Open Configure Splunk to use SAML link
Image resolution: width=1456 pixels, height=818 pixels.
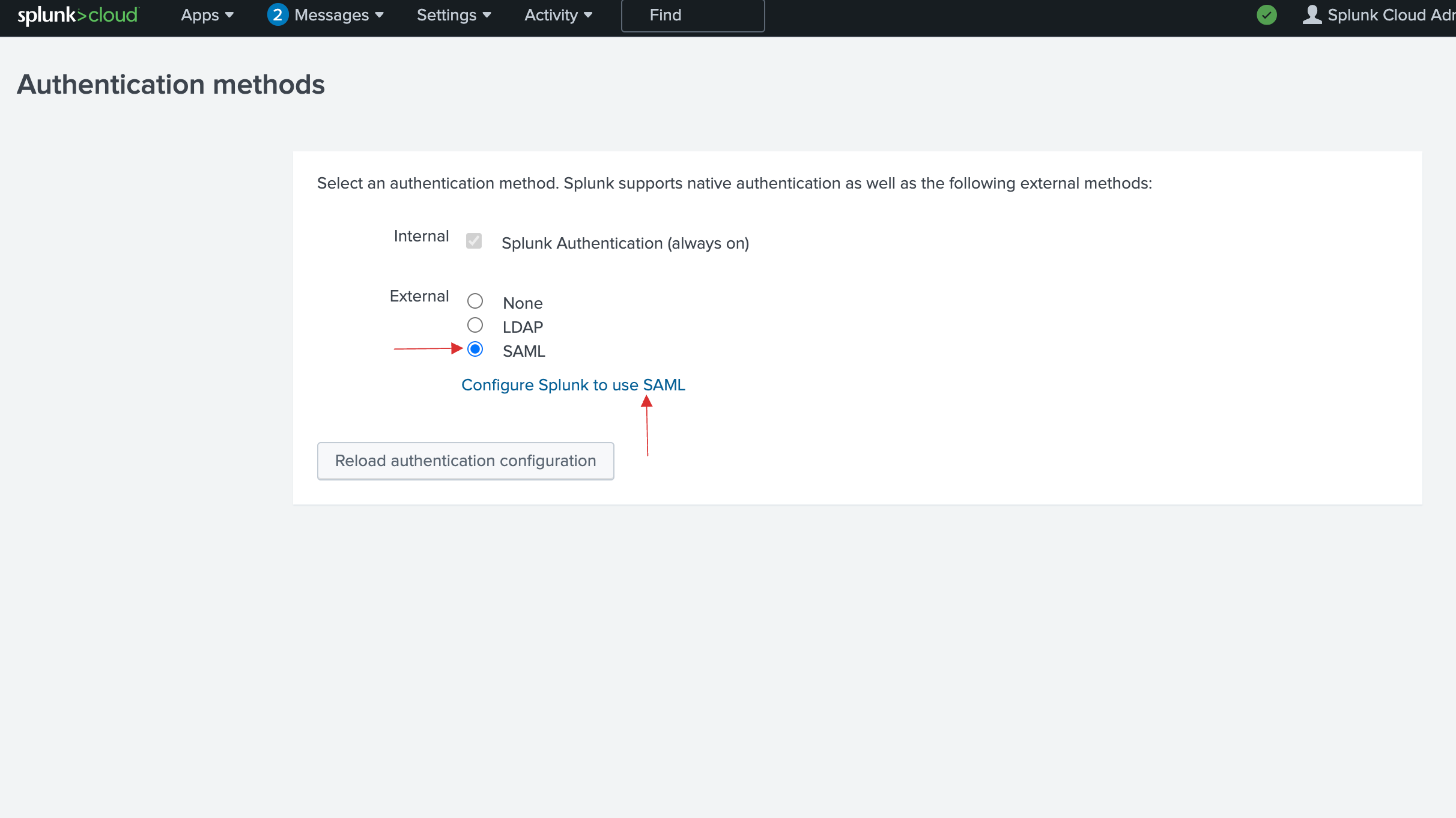coord(573,385)
